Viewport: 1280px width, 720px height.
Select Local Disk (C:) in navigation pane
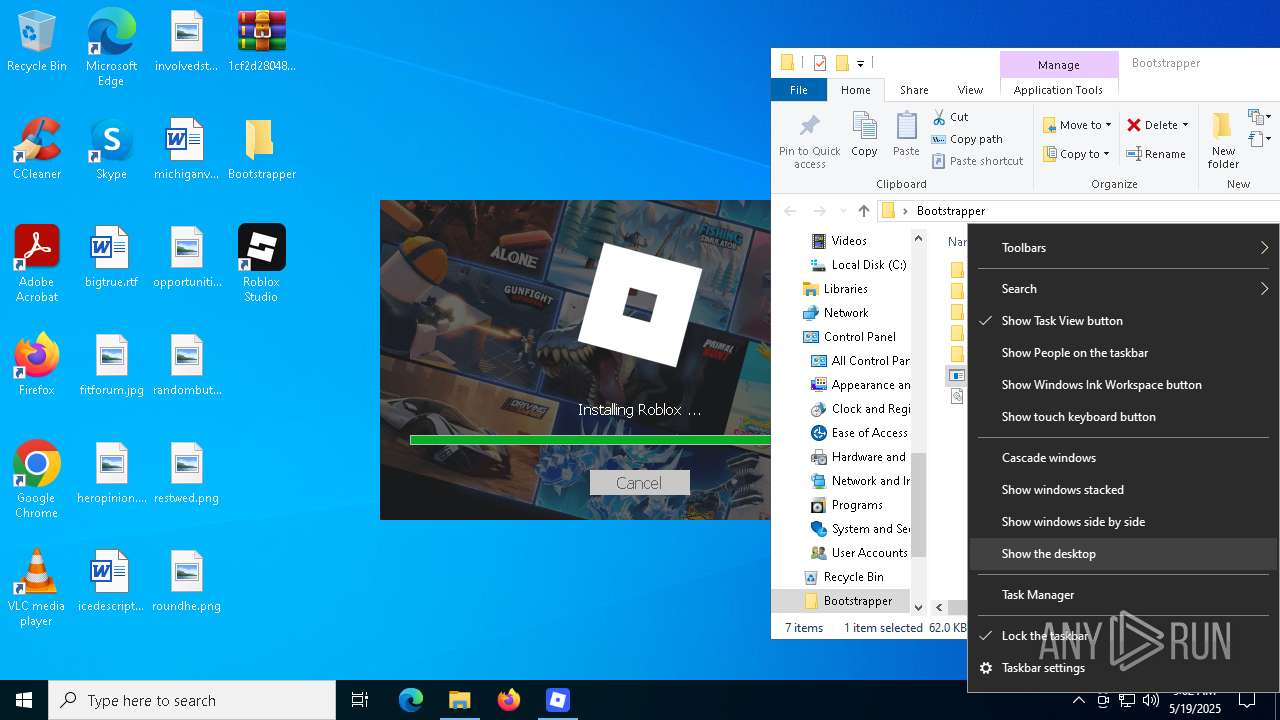(860, 265)
